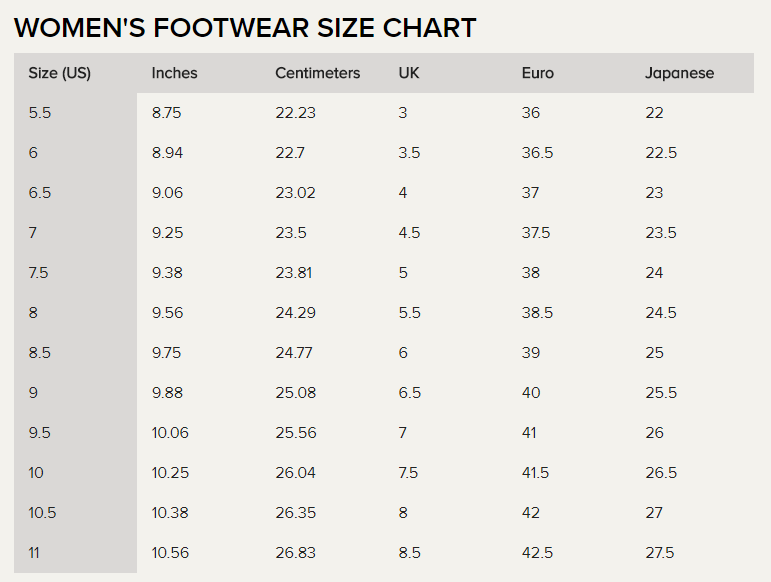Select Japanese size 27 cell
The height and width of the screenshot is (582, 771).
654,513
